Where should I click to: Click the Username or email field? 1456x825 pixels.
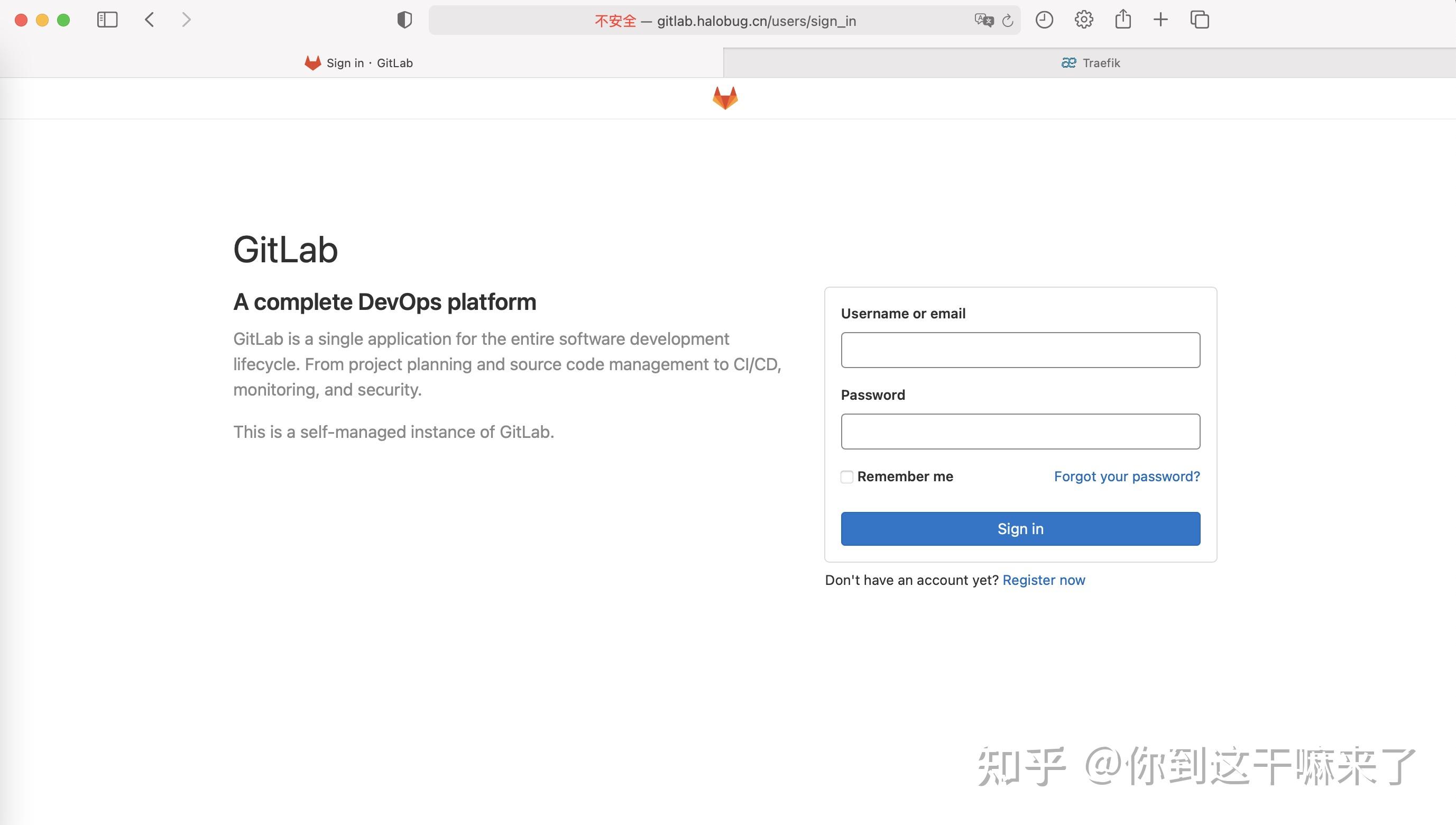coord(1020,350)
